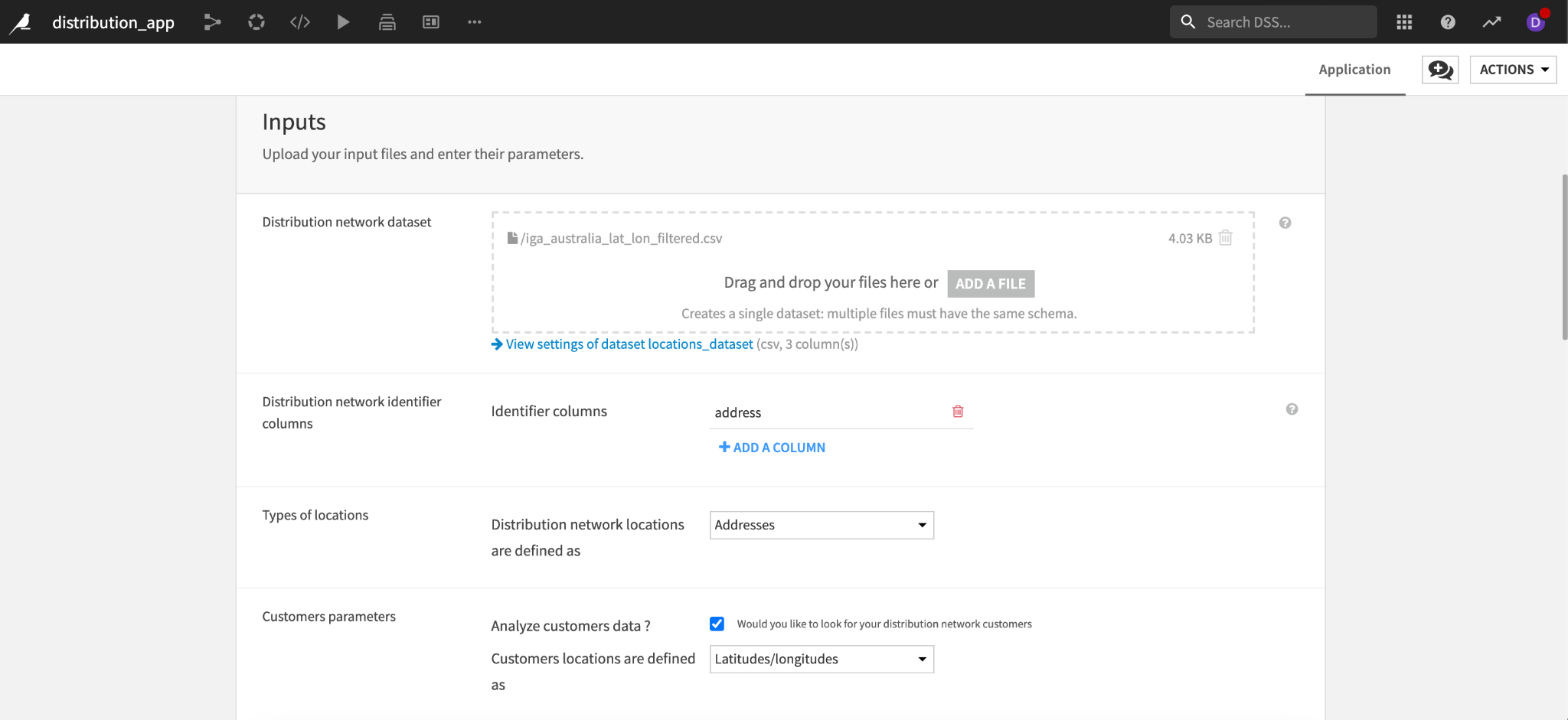Open the applications grid menu
Screen dimensions: 1568x720
coord(1404,22)
